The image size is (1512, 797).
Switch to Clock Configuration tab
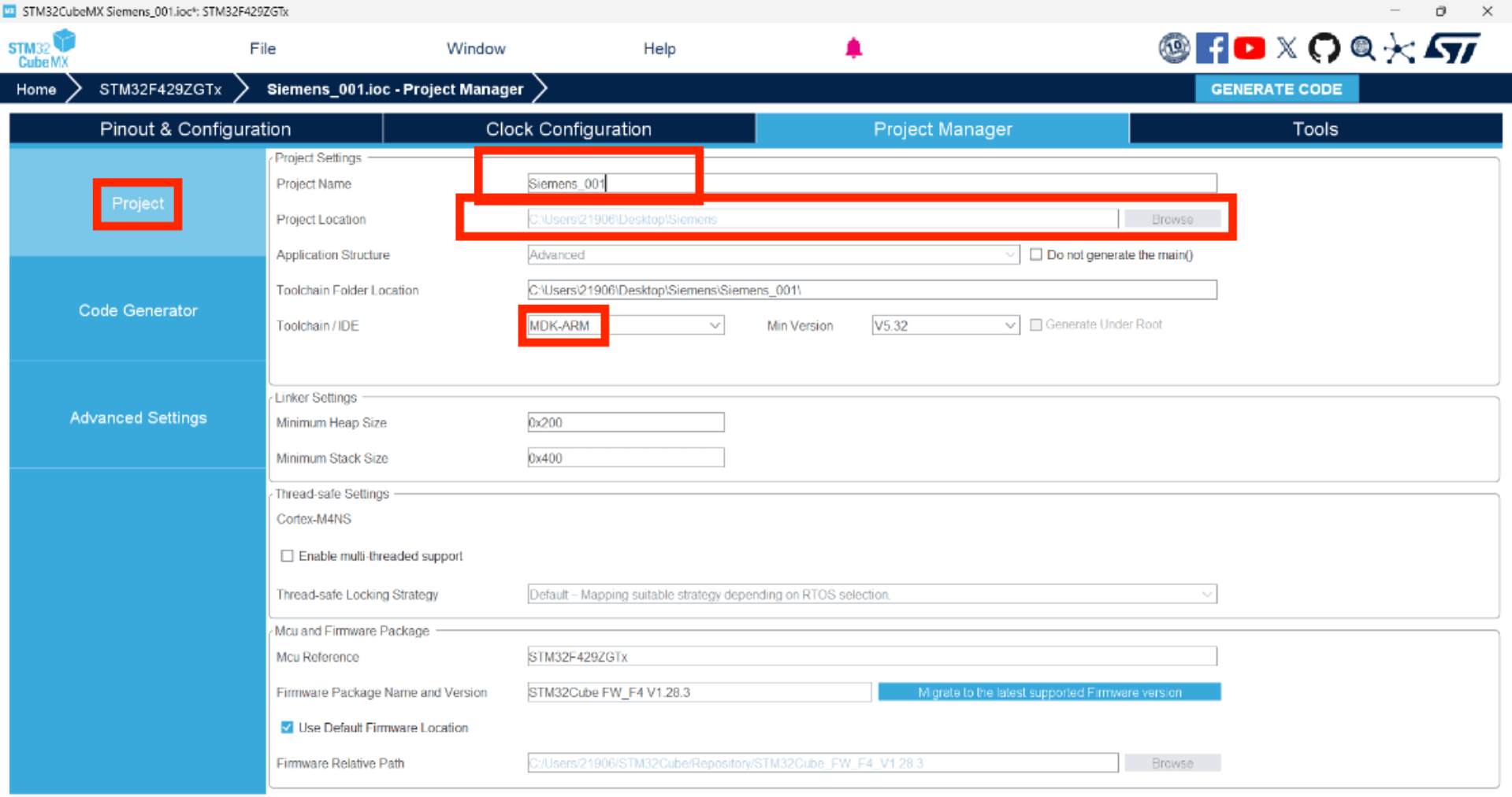568,129
